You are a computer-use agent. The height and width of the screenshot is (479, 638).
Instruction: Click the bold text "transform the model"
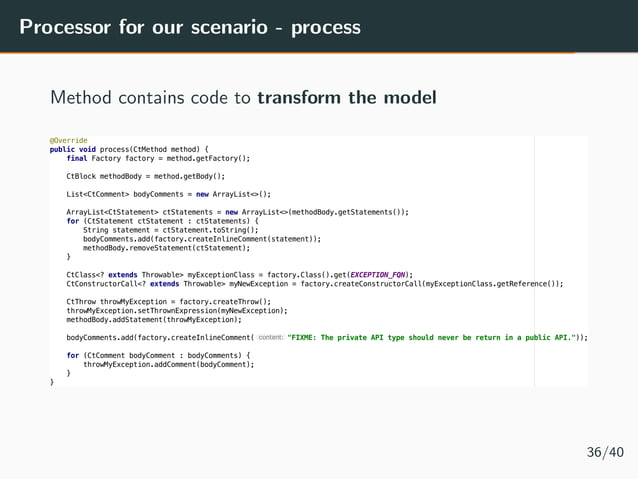(x=346, y=98)
